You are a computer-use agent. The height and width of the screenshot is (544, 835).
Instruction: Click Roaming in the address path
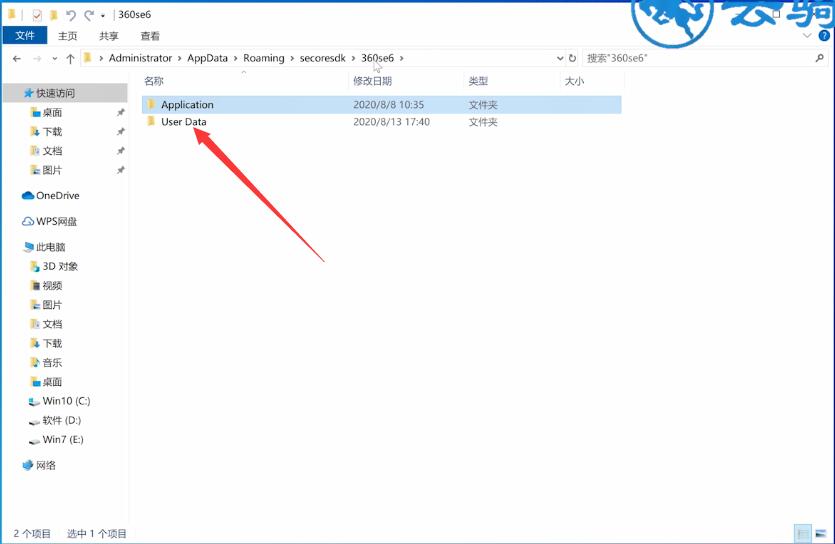(264, 58)
